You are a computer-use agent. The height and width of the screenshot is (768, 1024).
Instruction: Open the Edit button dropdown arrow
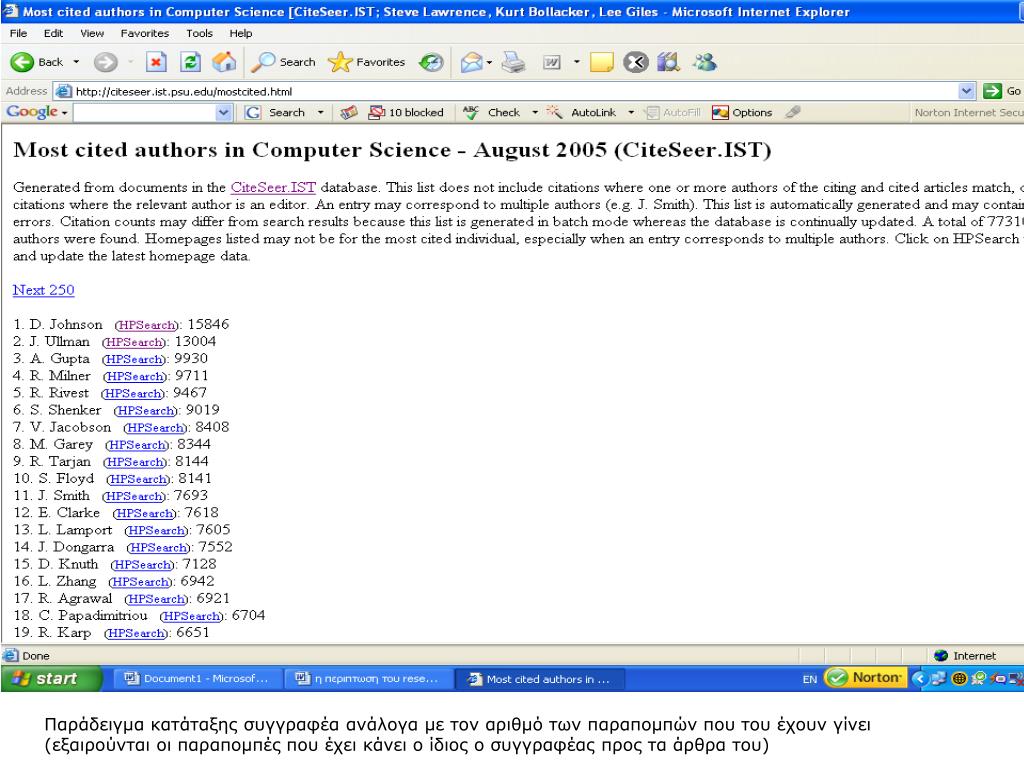[x=576, y=62]
